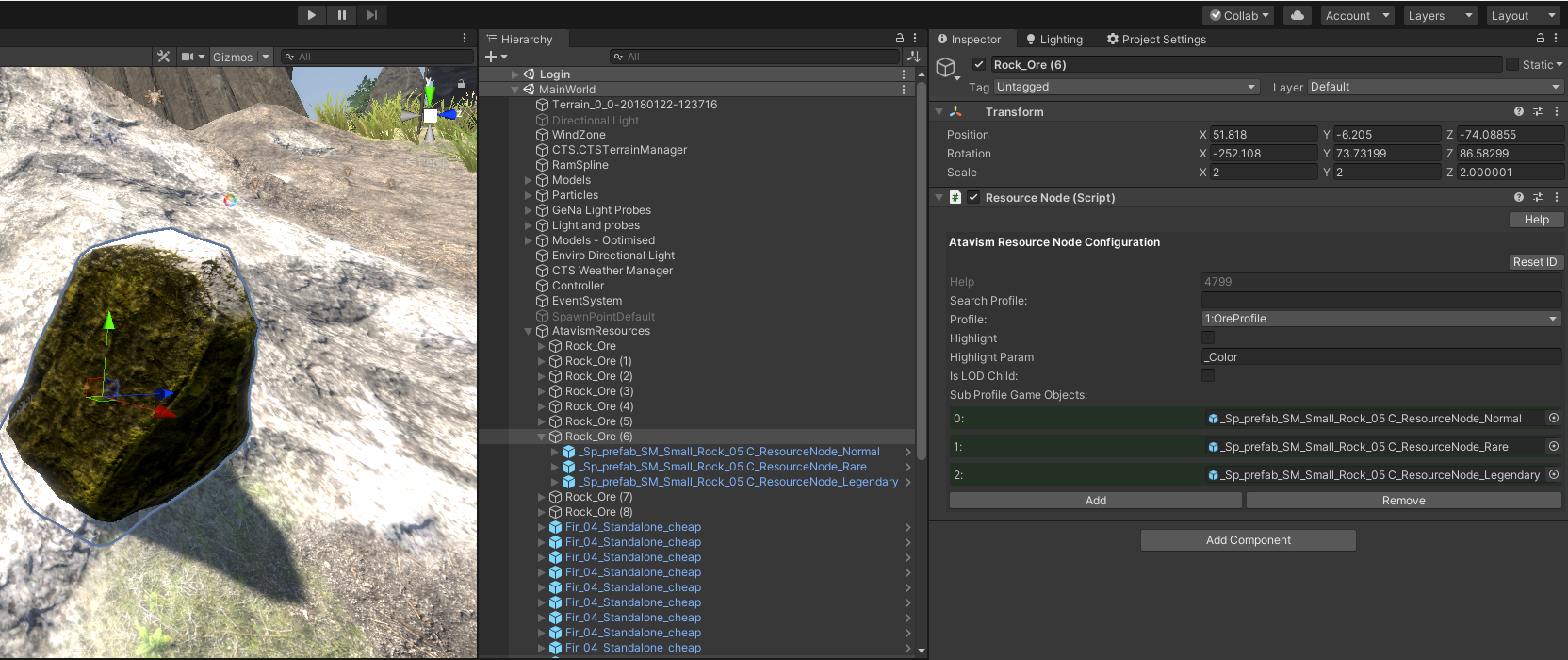Open the Profile dropdown showing 1:OreProfile
The width and height of the screenshot is (1568, 660).
coord(1380,319)
